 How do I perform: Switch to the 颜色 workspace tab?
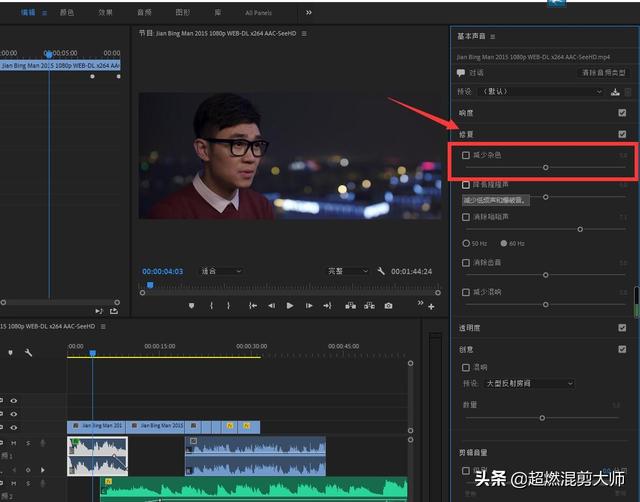pyautogui.click(x=67, y=13)
